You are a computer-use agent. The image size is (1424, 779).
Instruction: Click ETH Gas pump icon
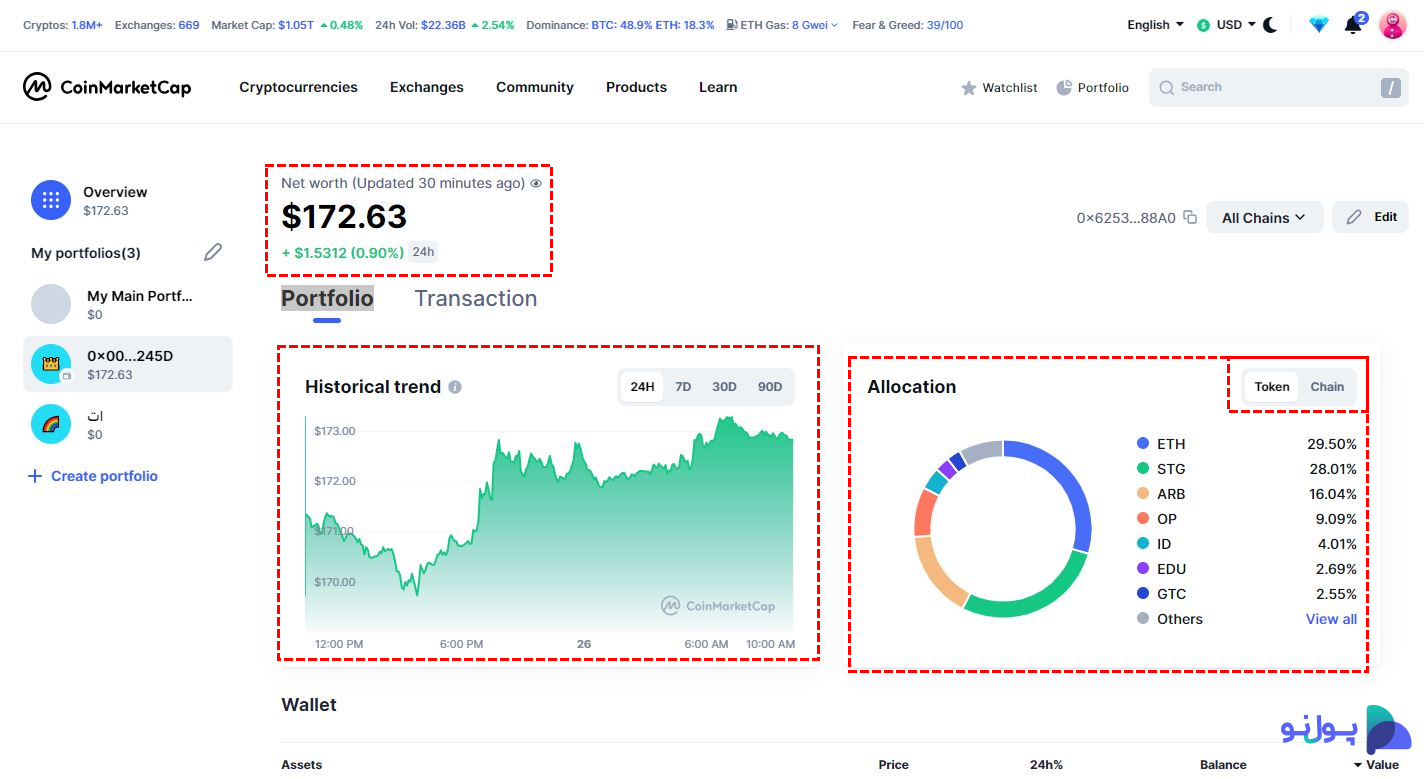click(732, 25)
